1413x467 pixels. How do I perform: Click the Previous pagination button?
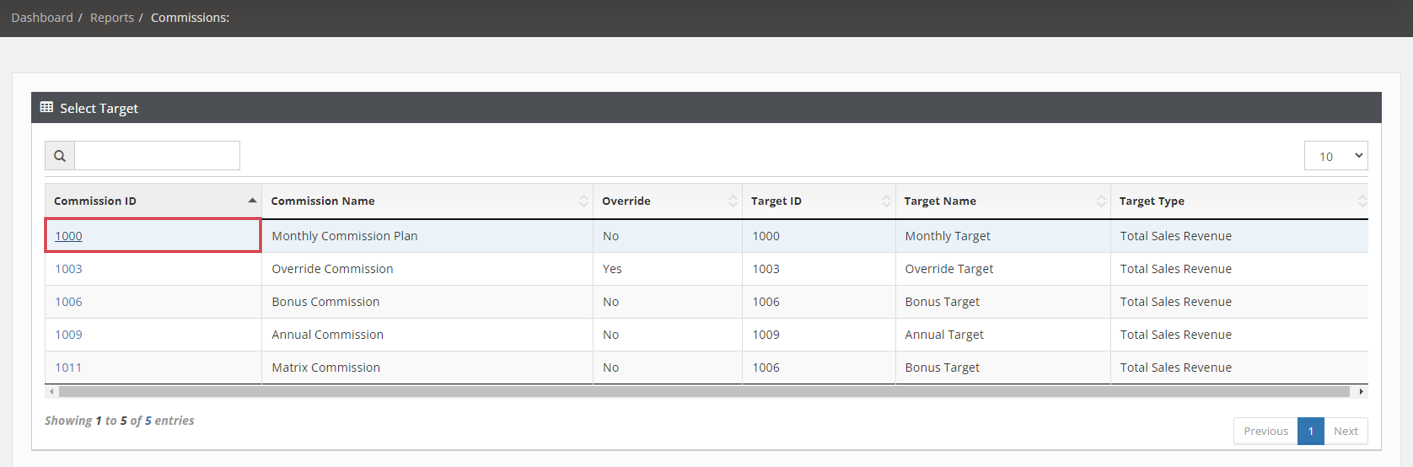pos(1266,431)
